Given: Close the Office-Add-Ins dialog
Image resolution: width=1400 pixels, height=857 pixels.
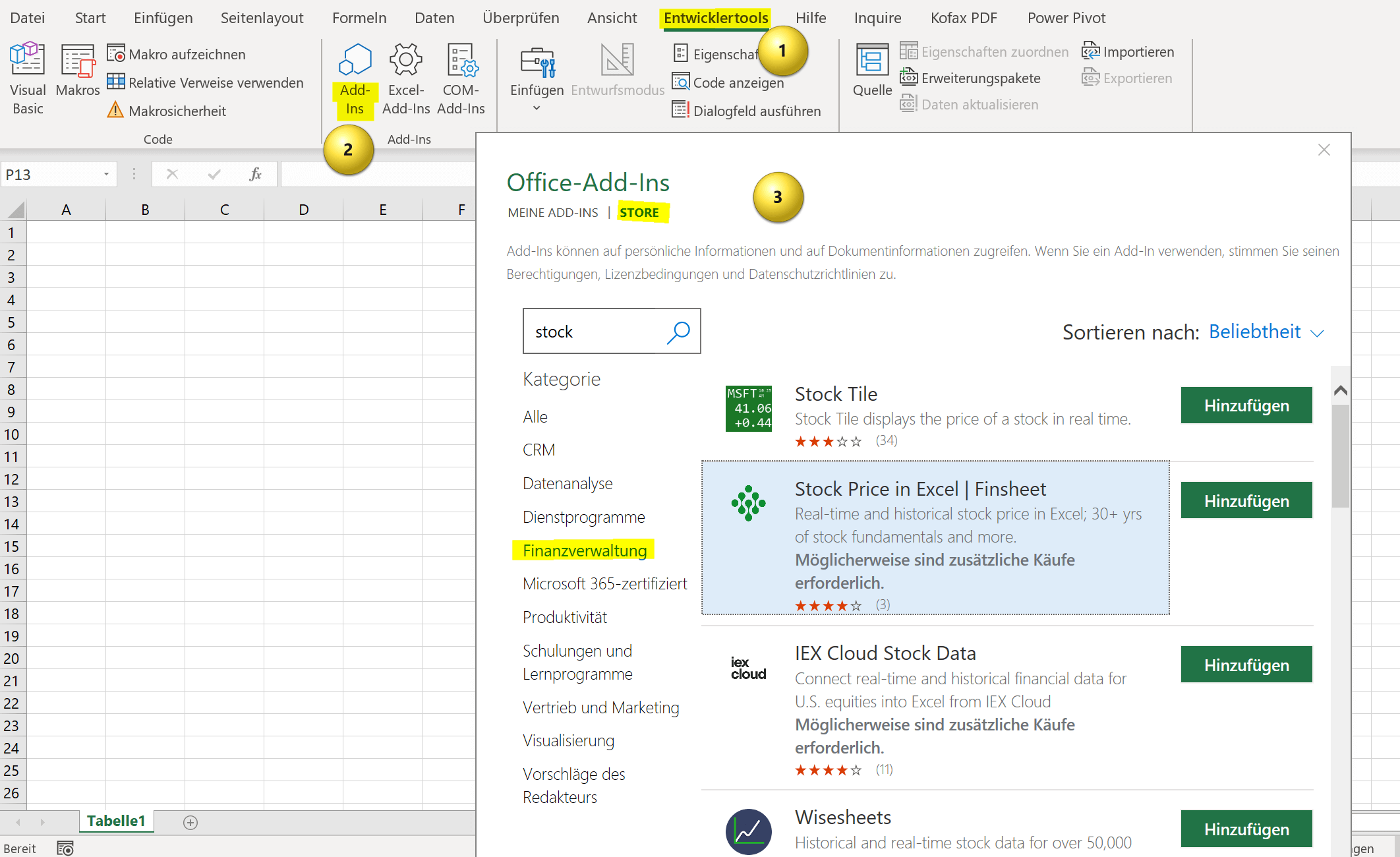Looking at the screenshot, I should pos(1324,150).
